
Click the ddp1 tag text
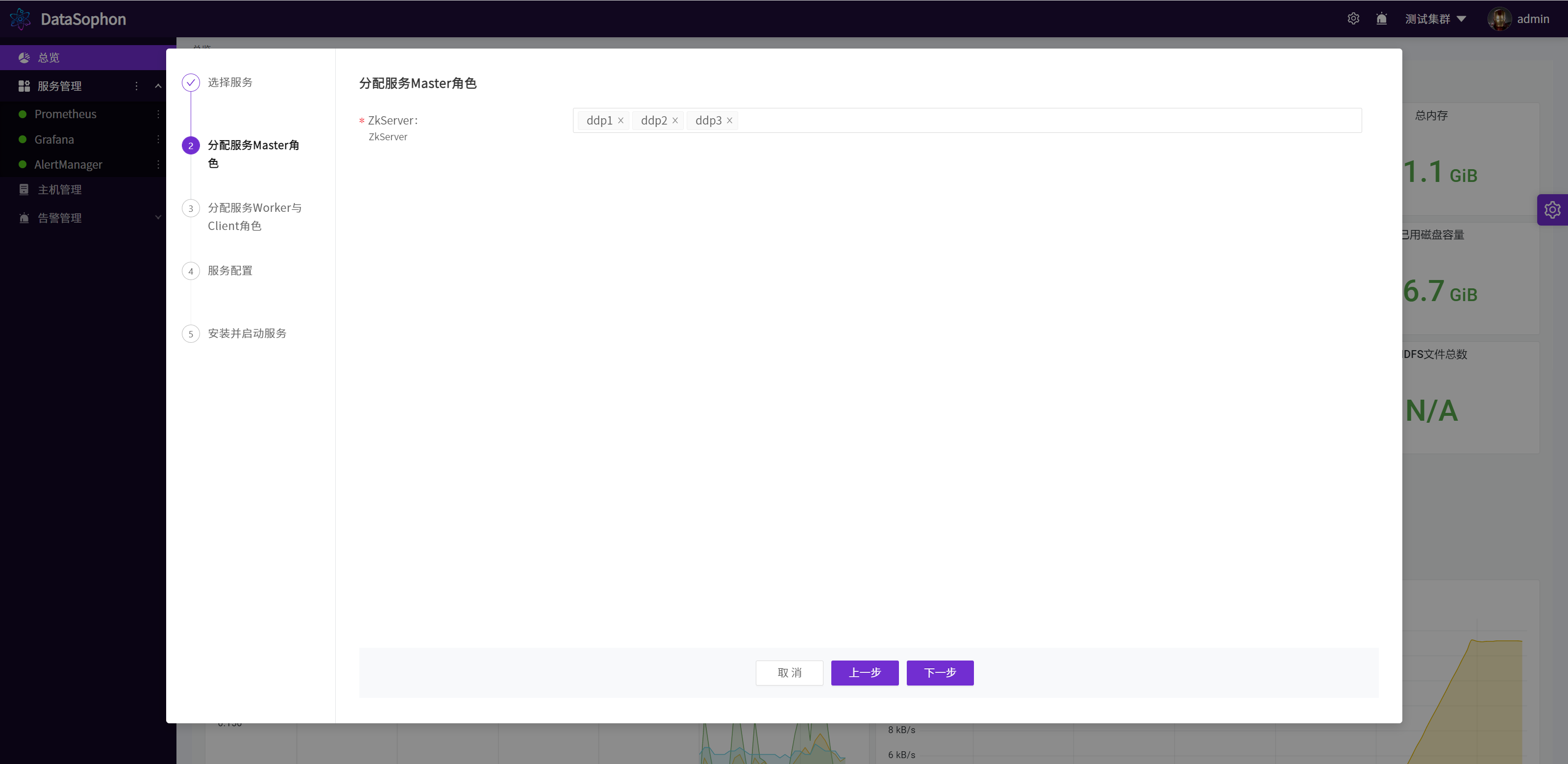[x=599, y=121]
